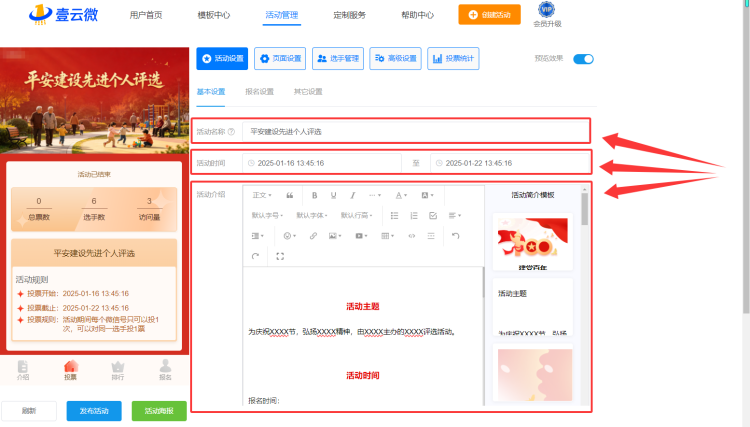This screenshot has height=427, width=750.
Task: Click the 活动名称 input field
Action: [x=415, y=131]
